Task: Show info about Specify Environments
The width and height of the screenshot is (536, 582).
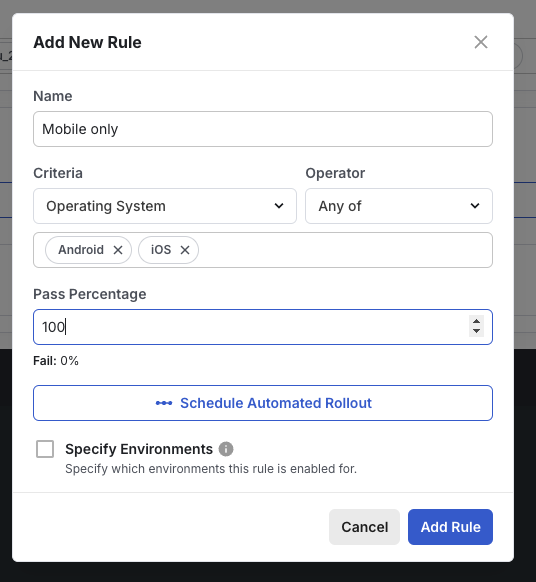Action: pyautogui.click(x=226, y=449)
